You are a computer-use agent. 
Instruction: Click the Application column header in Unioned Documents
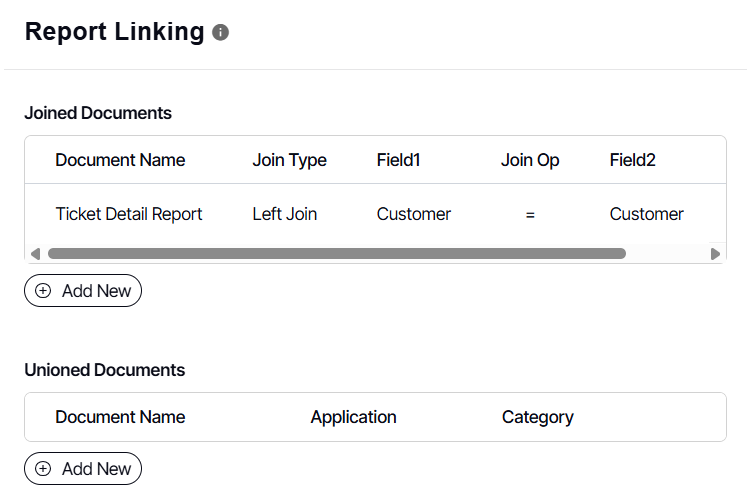point(354,417)
